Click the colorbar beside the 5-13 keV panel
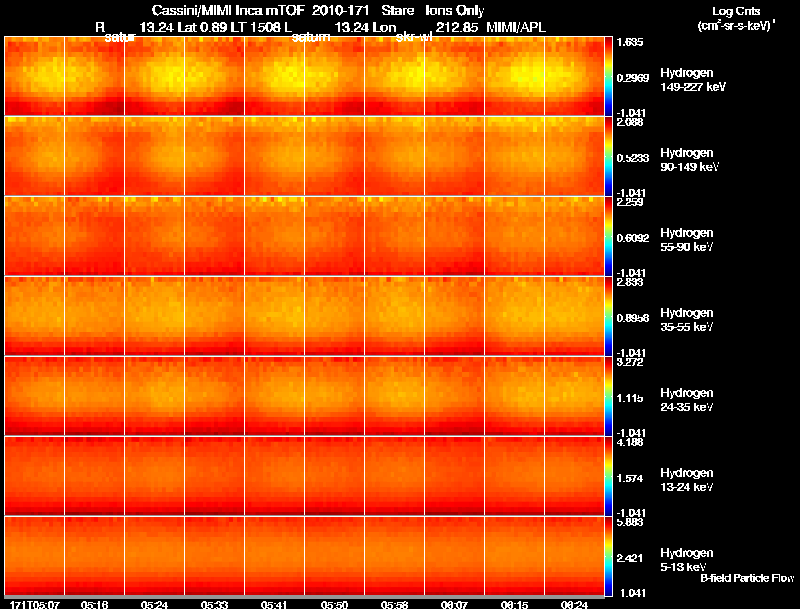800x609 pixels. click(608, 556)
